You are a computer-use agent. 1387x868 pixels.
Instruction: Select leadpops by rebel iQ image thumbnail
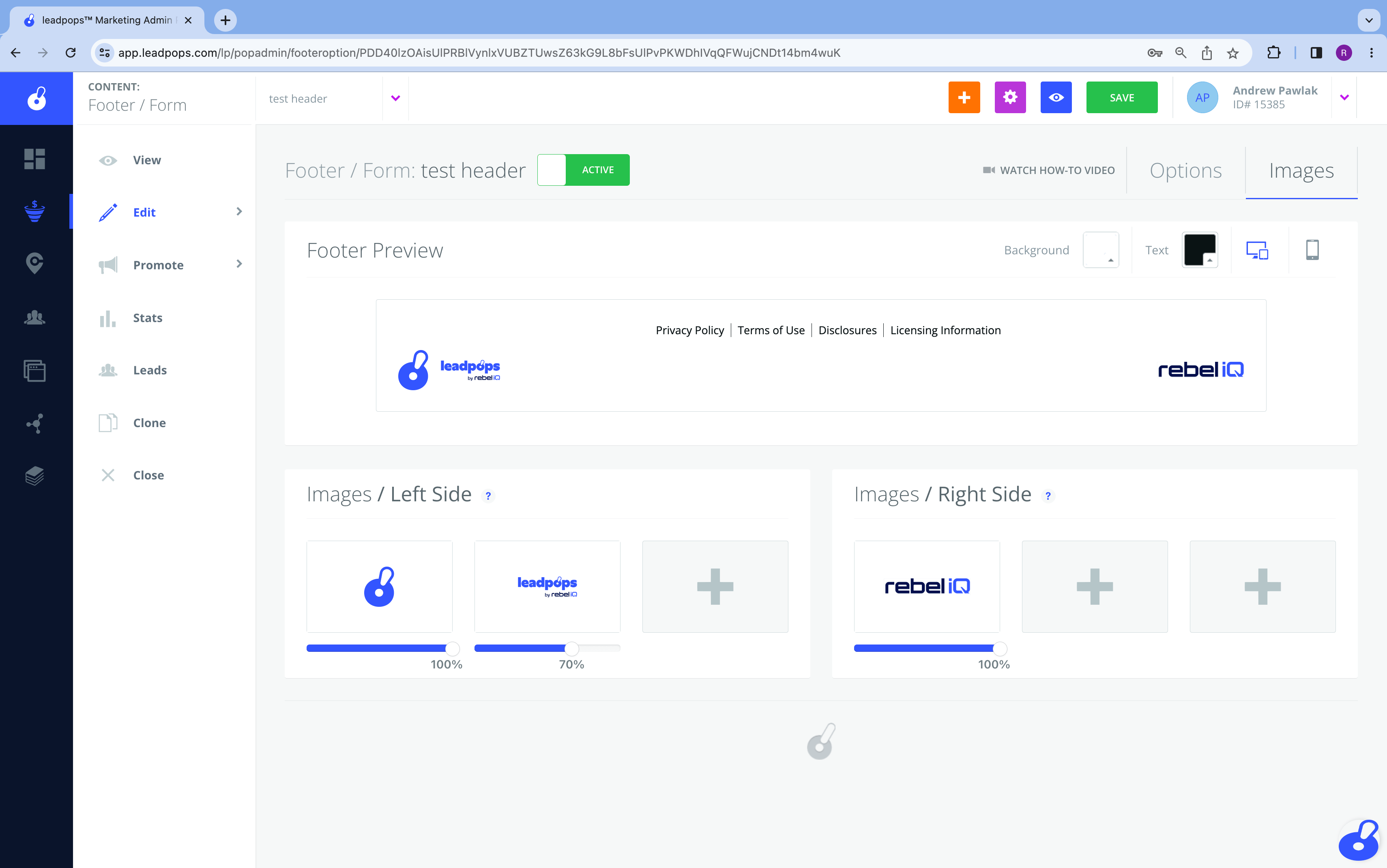547,586
